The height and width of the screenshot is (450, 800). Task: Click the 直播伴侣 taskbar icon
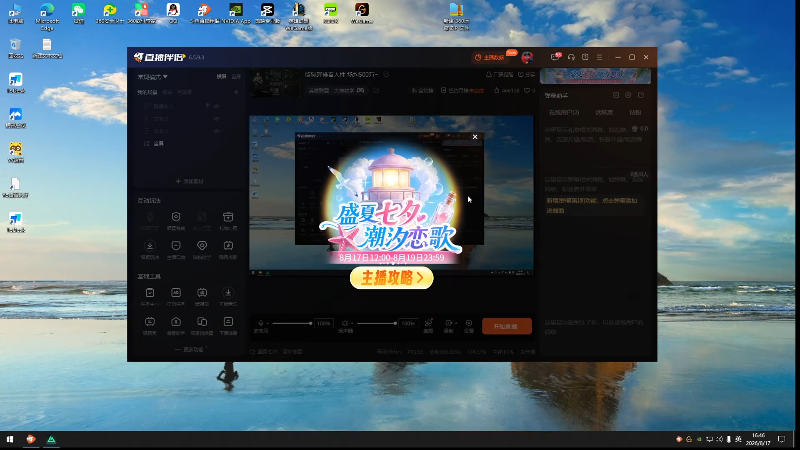[x=31, y=439]
